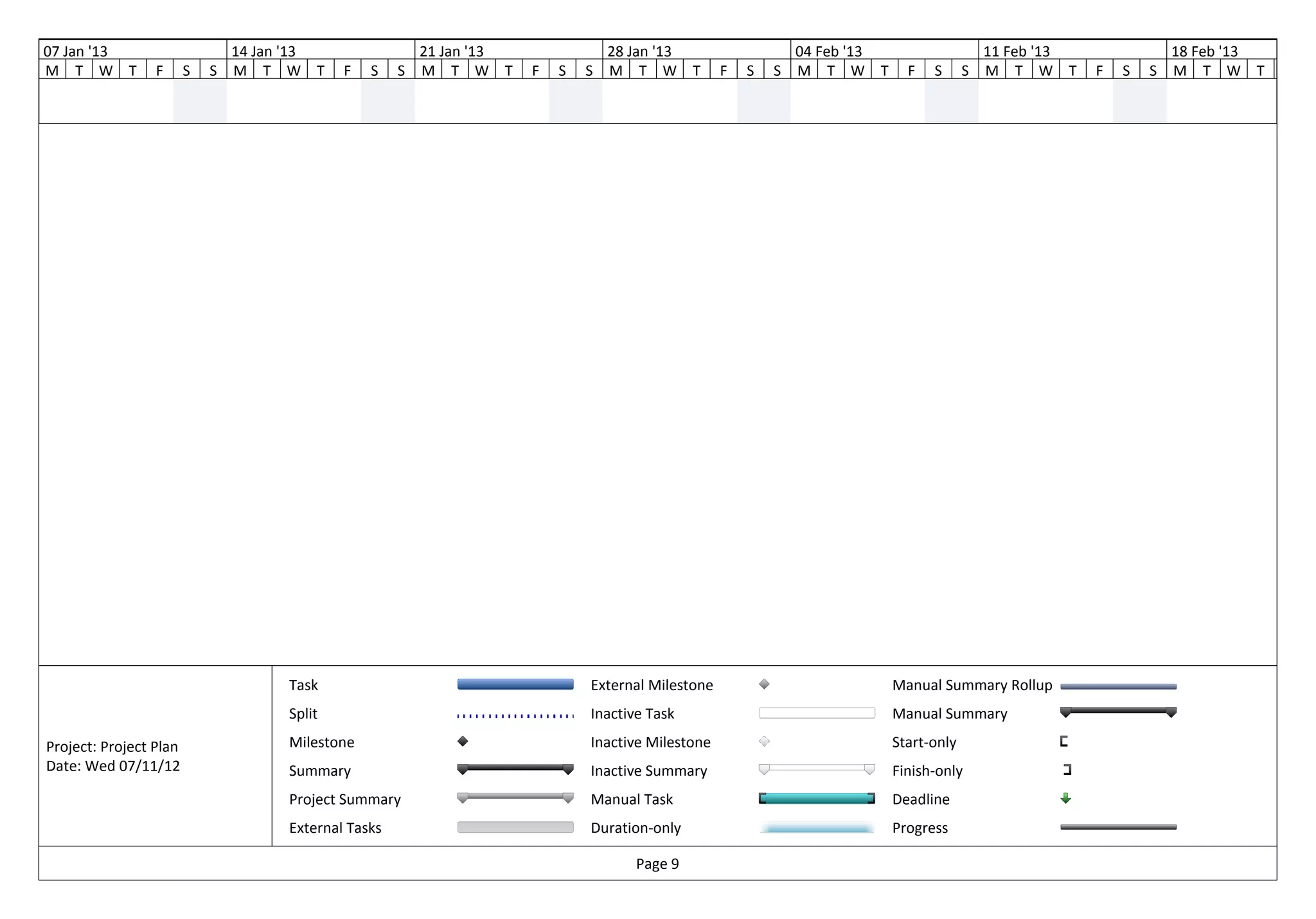Click the teal Manual Task bar swatch
Viewport: 1316px width, 919px height.
point(816,799)
